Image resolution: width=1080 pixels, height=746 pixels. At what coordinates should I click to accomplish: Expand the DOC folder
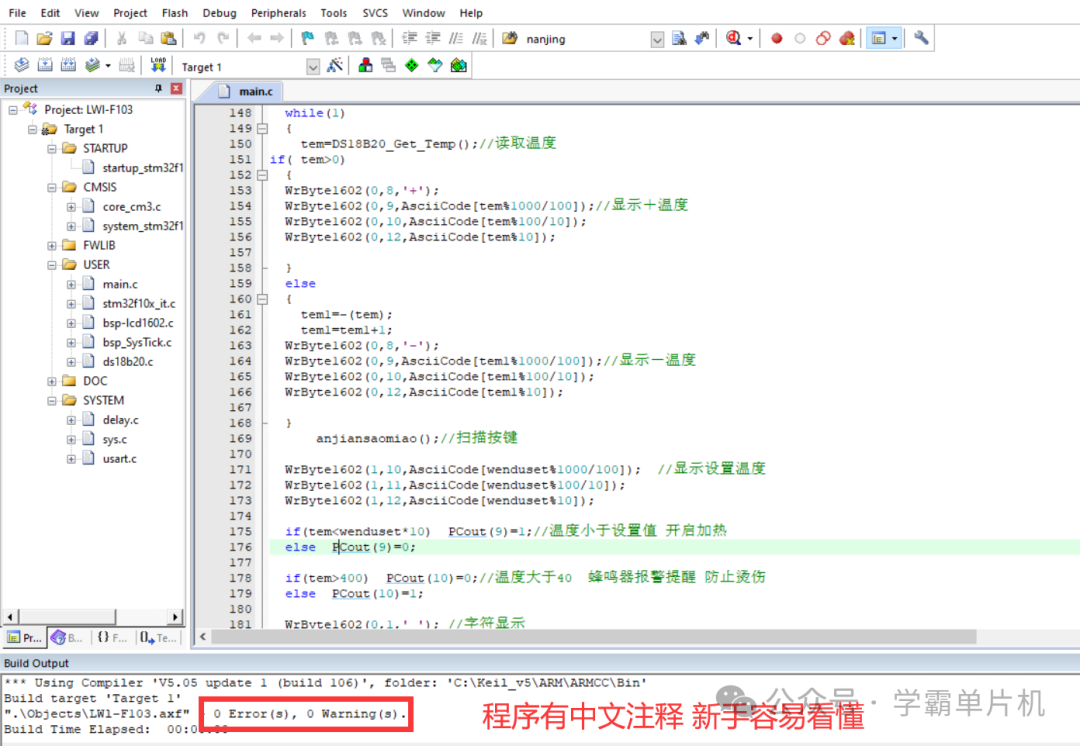coord(52,381)
